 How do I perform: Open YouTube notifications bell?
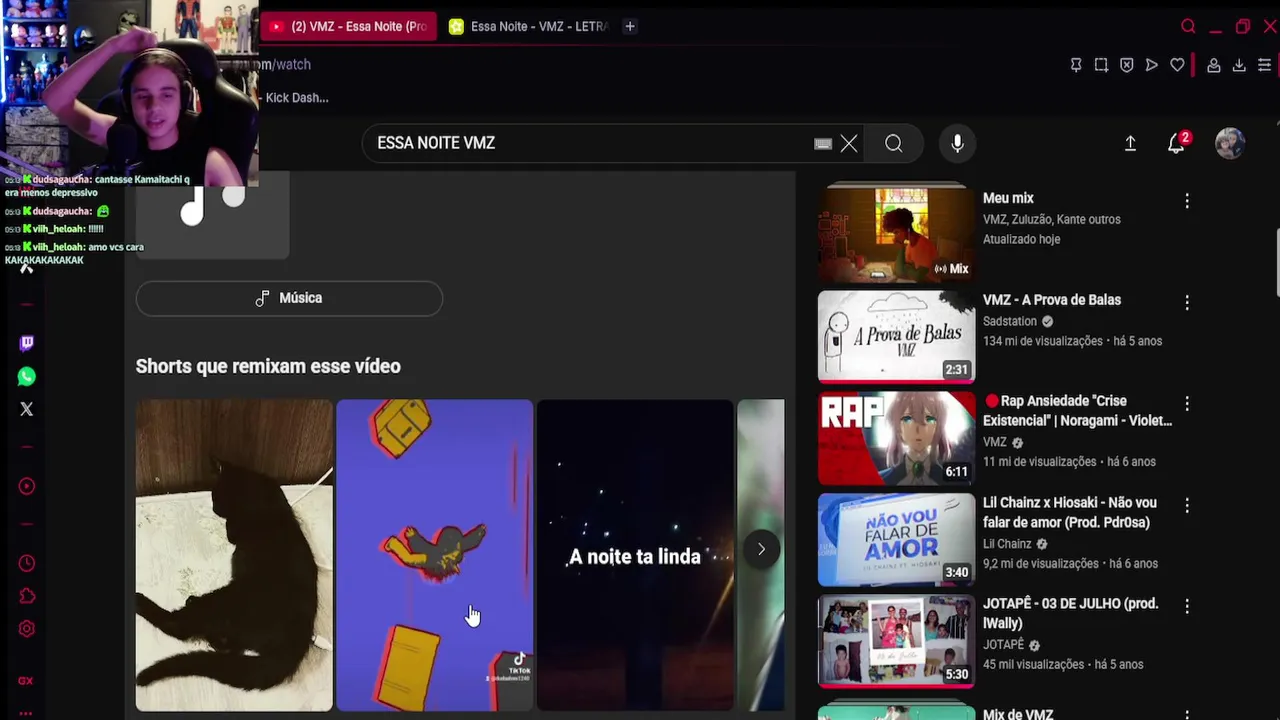point(1177,143)
